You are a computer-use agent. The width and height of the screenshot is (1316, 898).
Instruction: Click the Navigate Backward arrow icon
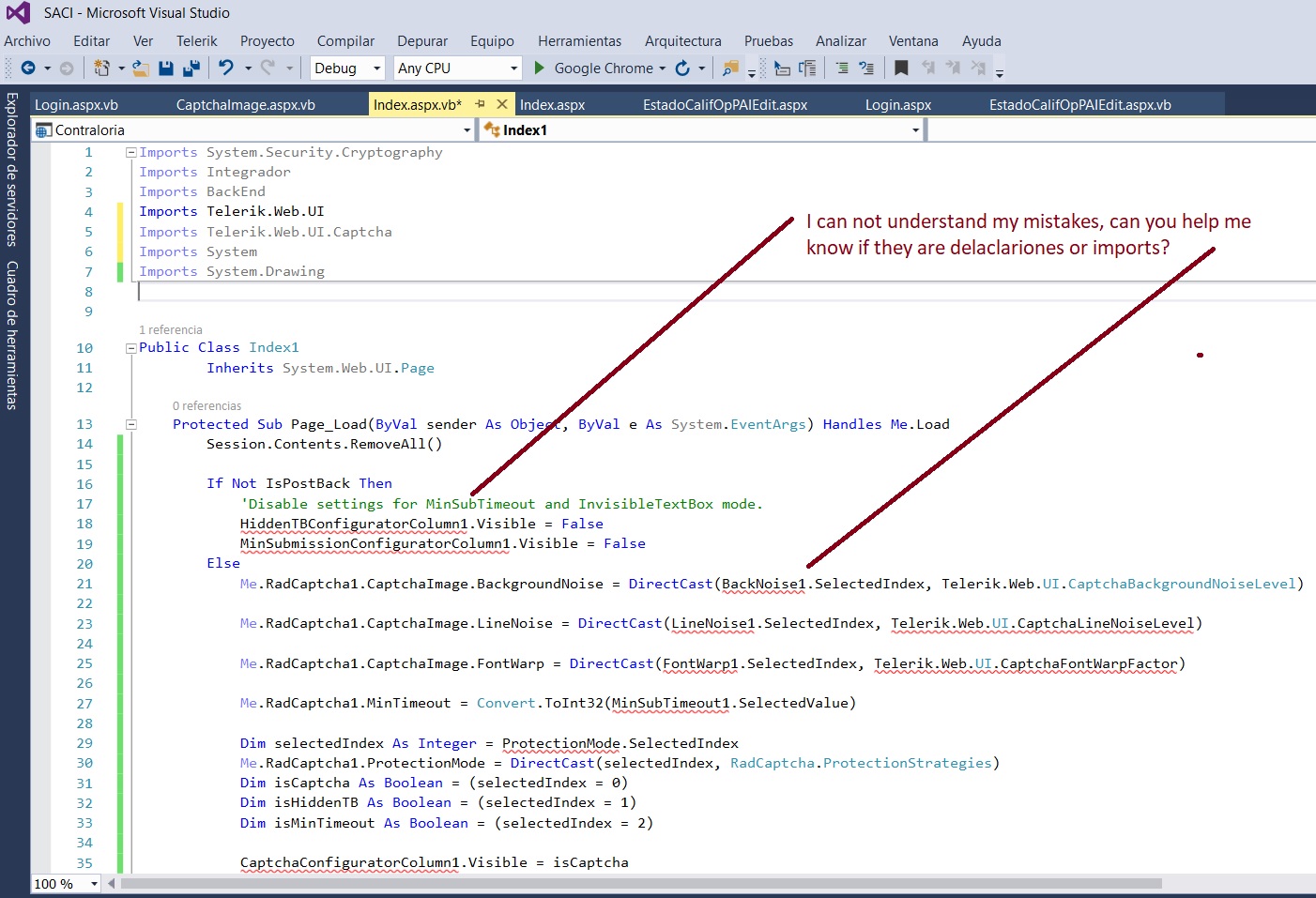pos(28,68)
